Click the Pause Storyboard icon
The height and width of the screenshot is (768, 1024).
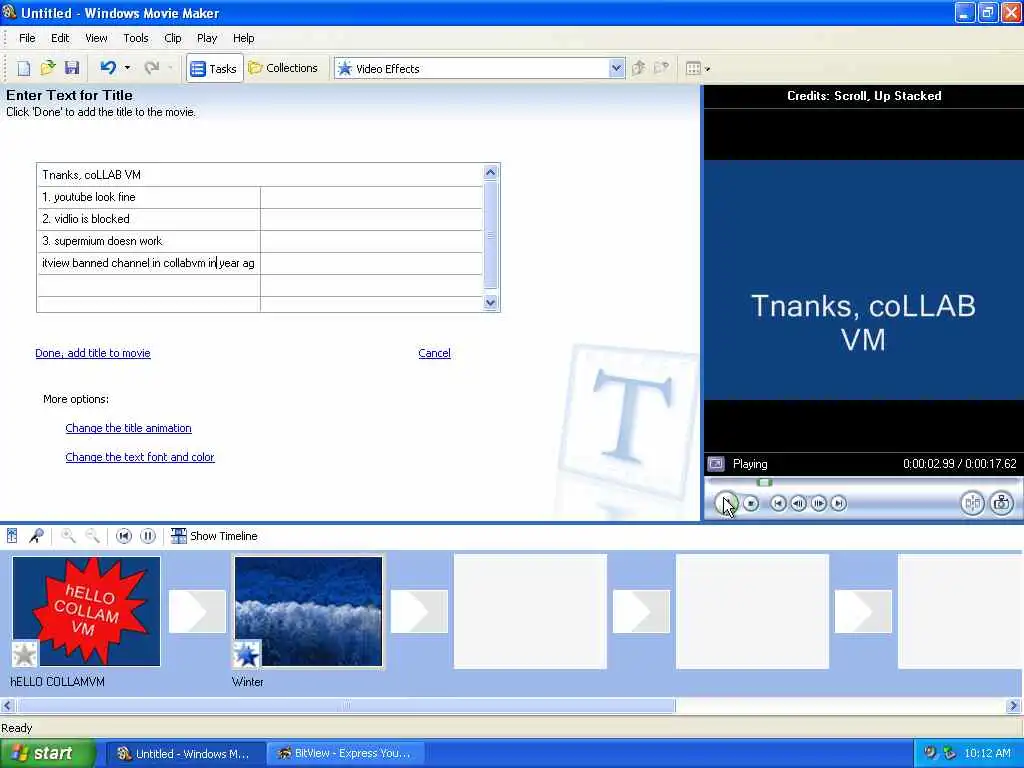pos(148,536)
